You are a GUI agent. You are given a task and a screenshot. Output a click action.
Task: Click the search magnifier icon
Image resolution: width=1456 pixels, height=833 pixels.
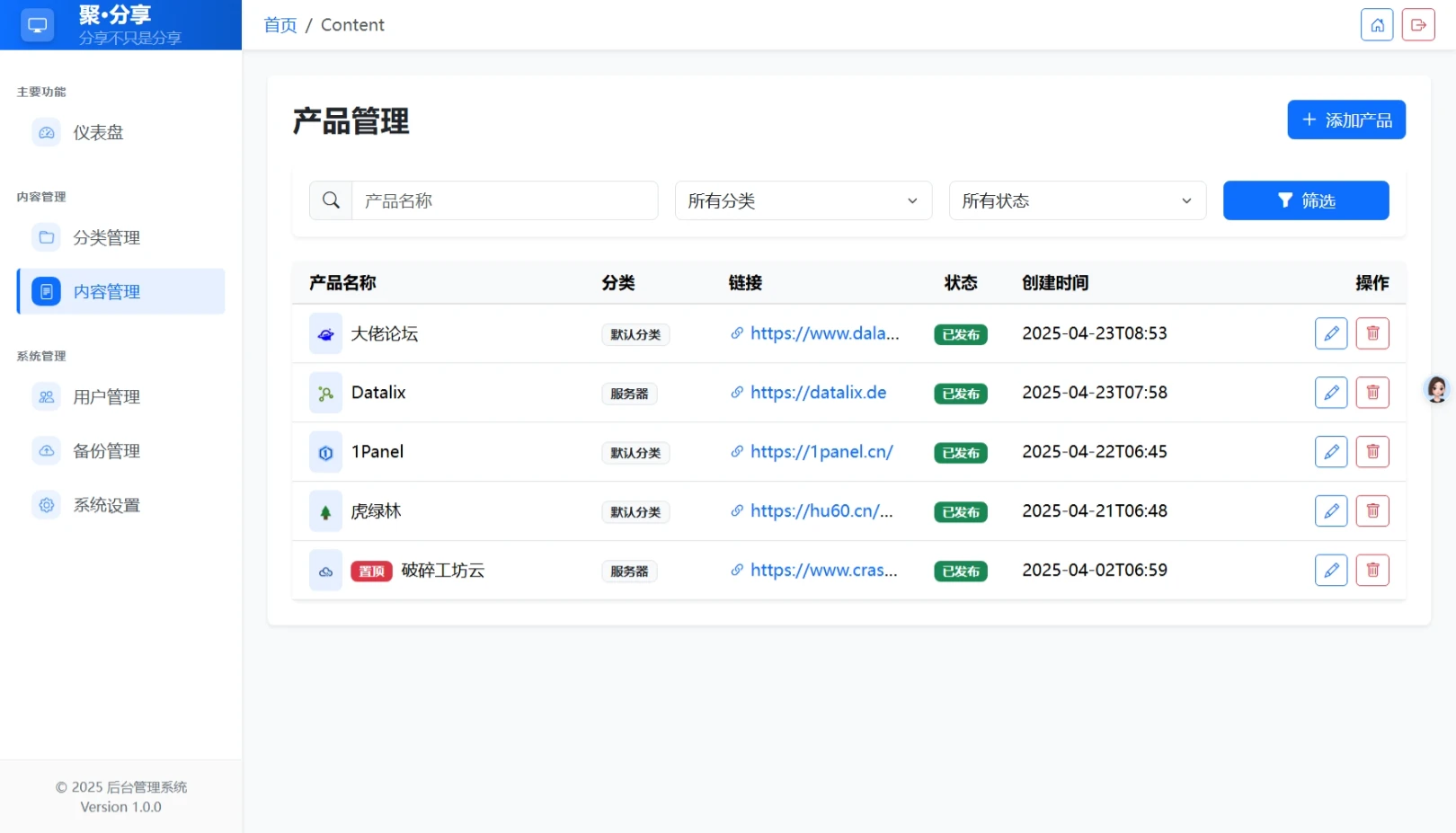click(x=331, y=200)
